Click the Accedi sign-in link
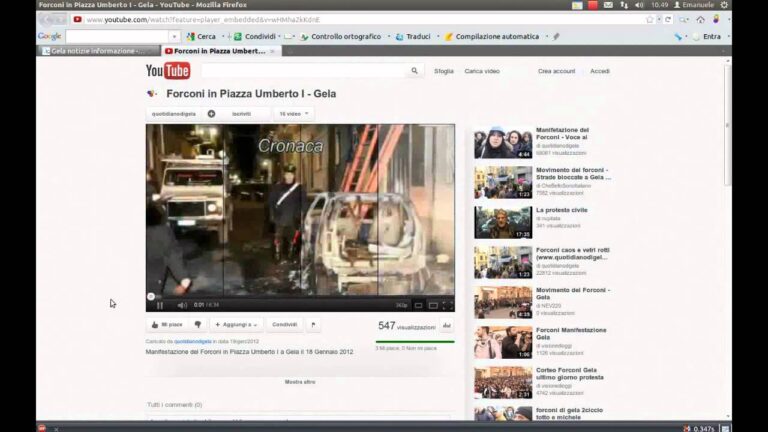The image size is (768, 432). coord(599,71)
